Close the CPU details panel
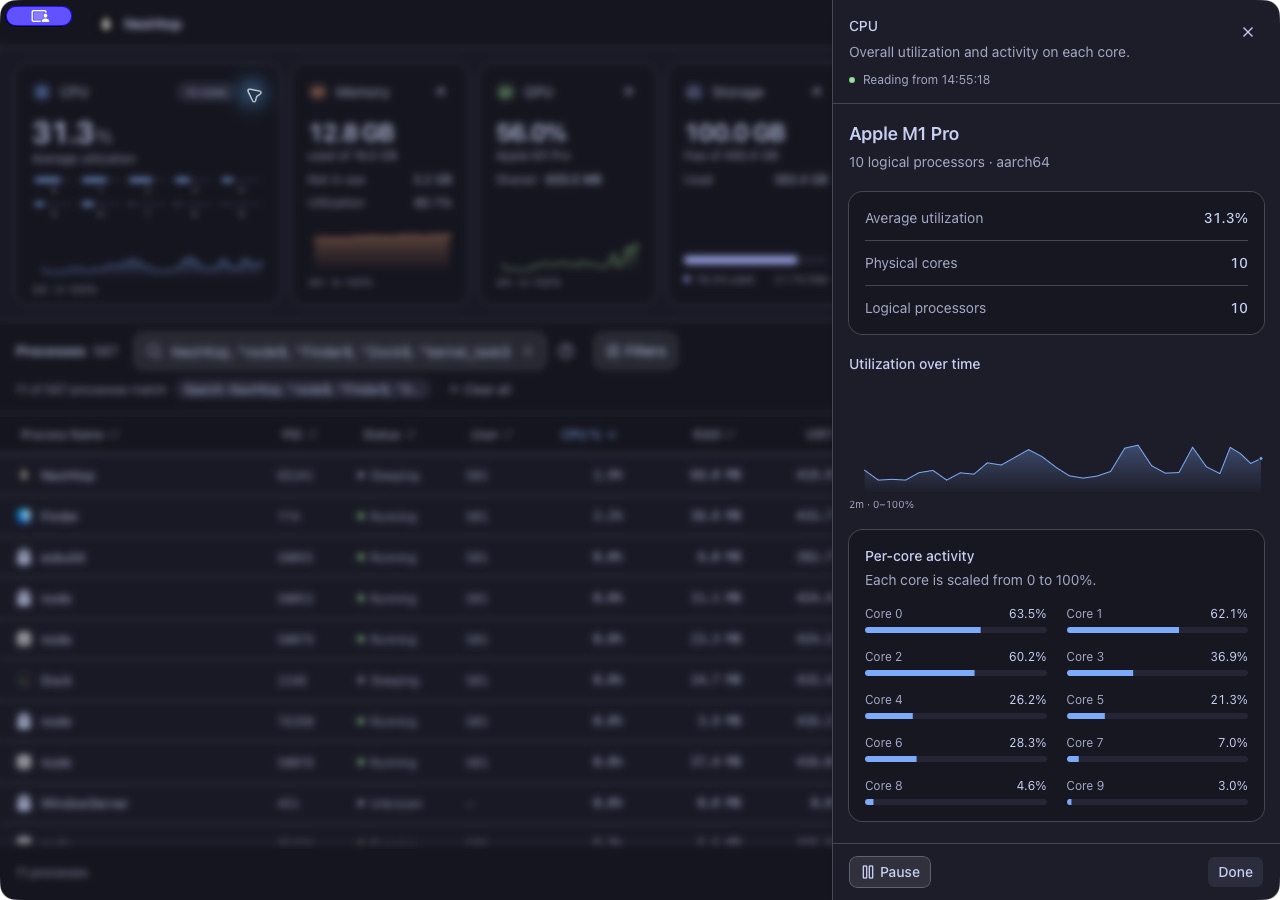The height and width of the screenshot is (900, 1280). click(1248, 32)
